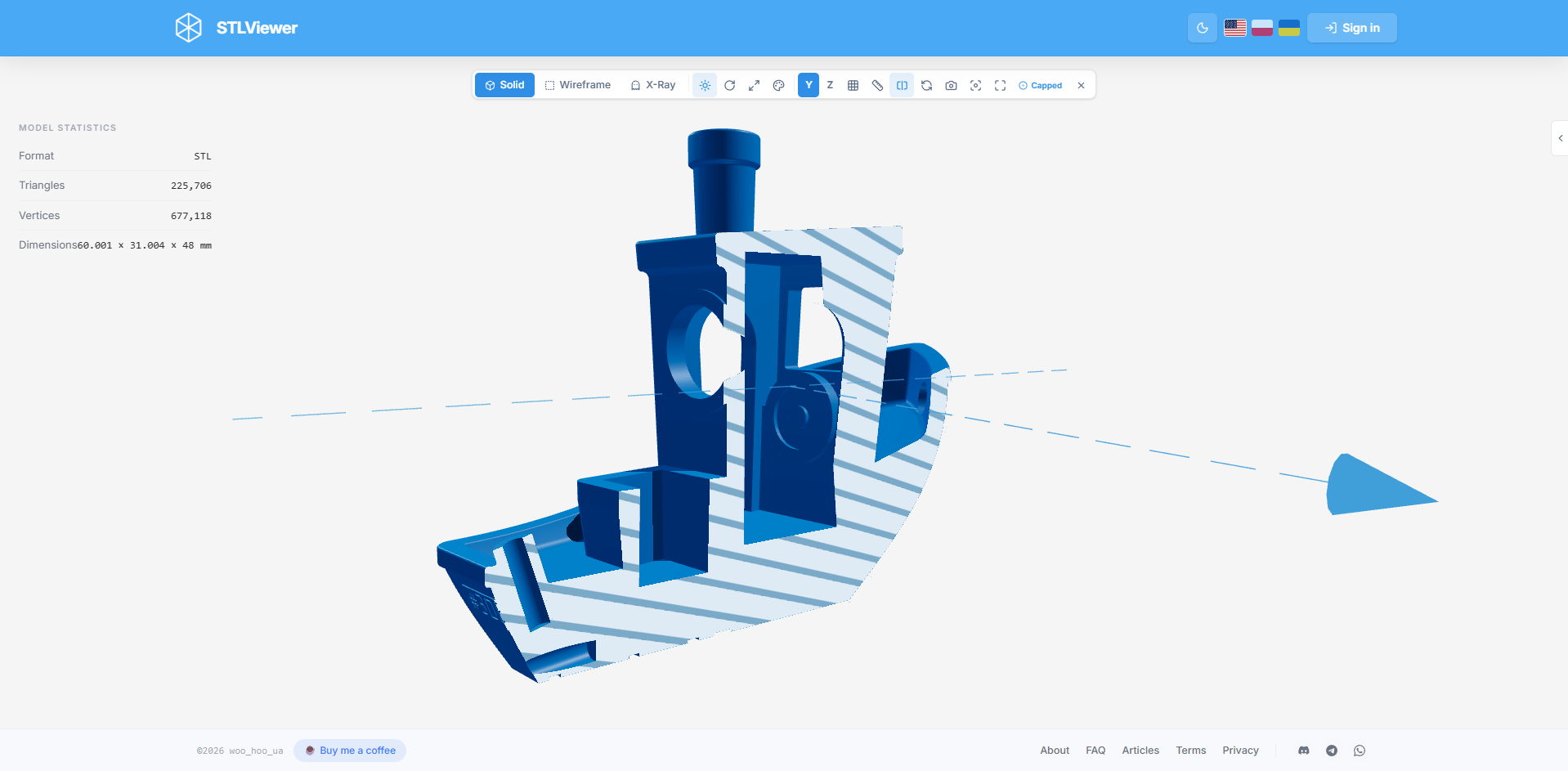Open the FAQ link
1568x771 pixels.
click(x=1095, y=751)
